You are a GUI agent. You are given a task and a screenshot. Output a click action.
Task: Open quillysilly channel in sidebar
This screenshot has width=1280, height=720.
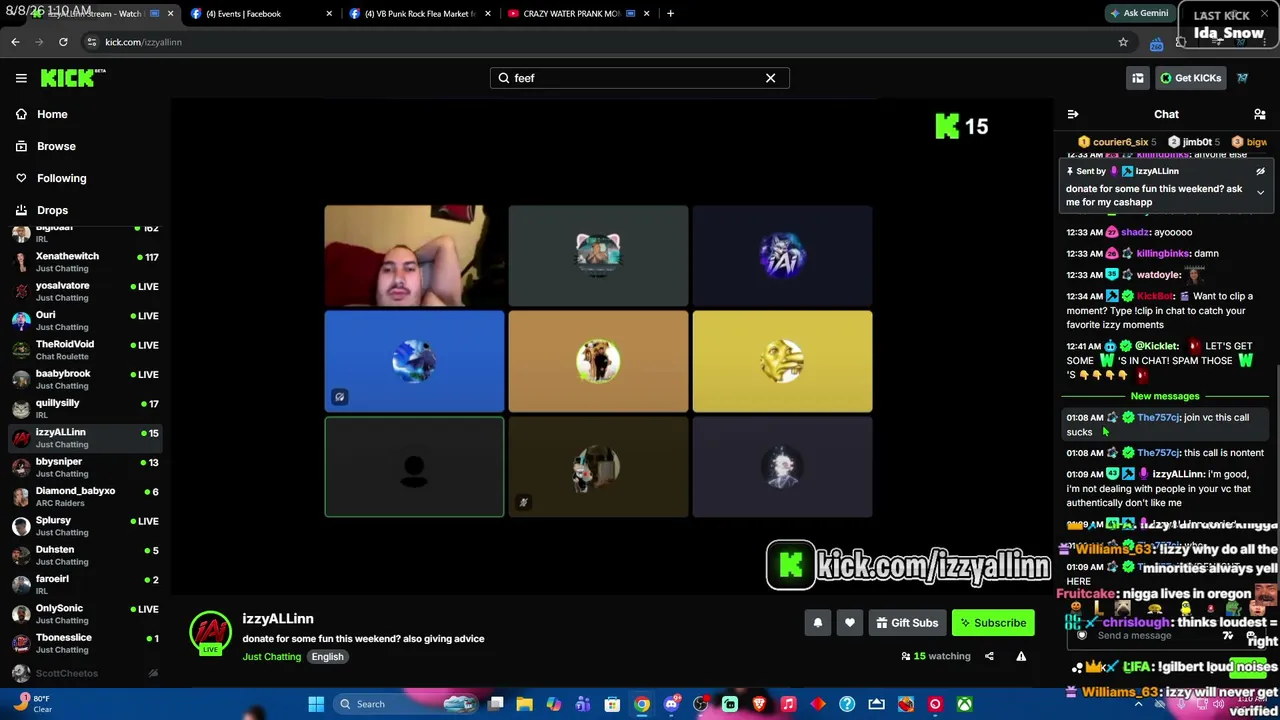[x=85, y=409]
